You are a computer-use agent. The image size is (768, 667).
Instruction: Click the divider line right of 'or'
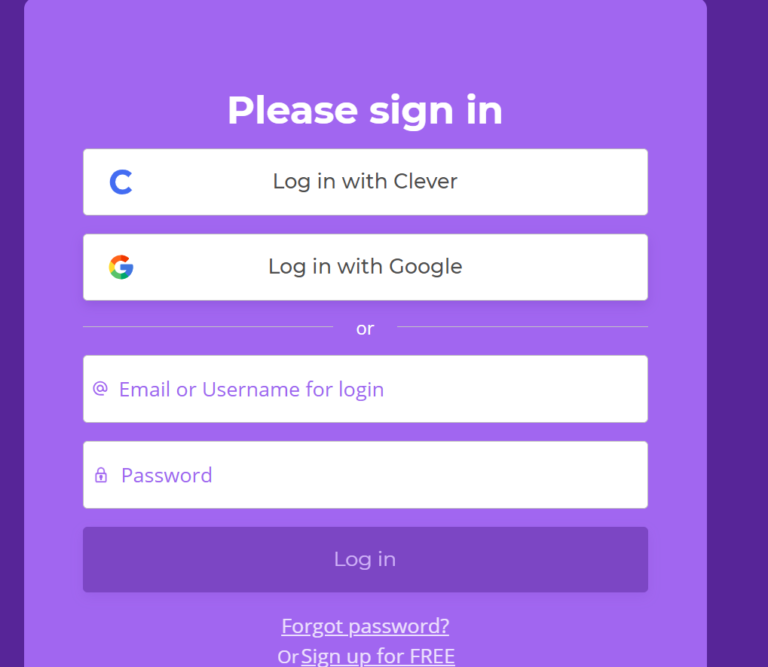523,326
